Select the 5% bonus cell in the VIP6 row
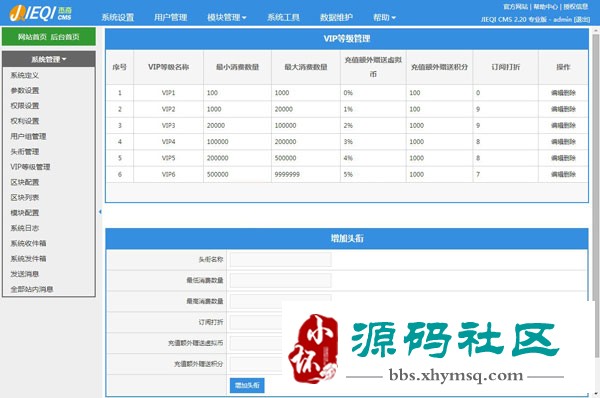600x398 pixels. (373, 175)
